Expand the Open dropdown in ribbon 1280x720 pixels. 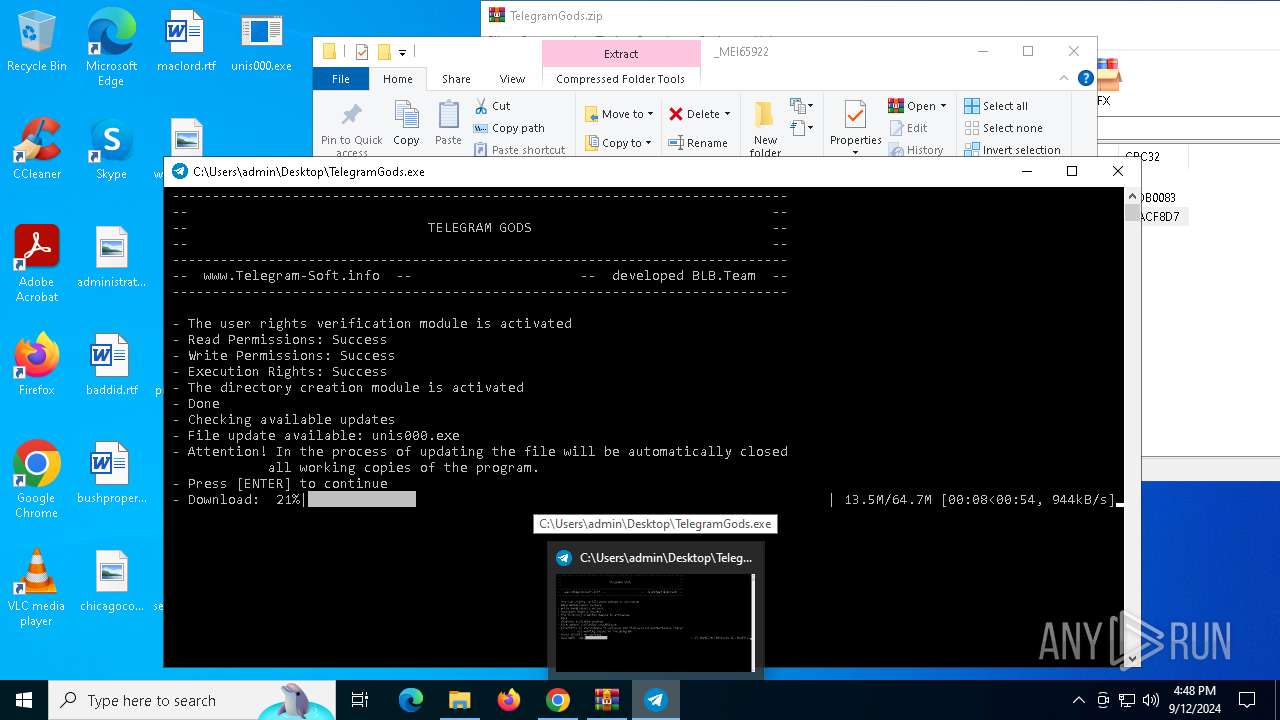coord(943,106)
